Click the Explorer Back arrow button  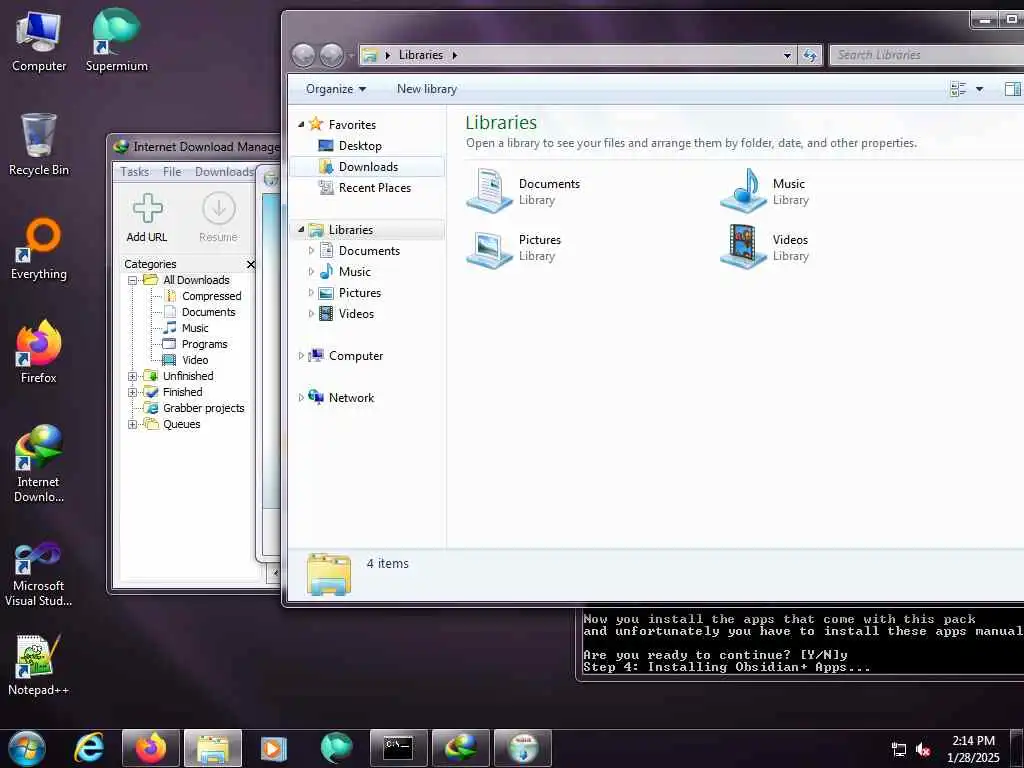303,56
